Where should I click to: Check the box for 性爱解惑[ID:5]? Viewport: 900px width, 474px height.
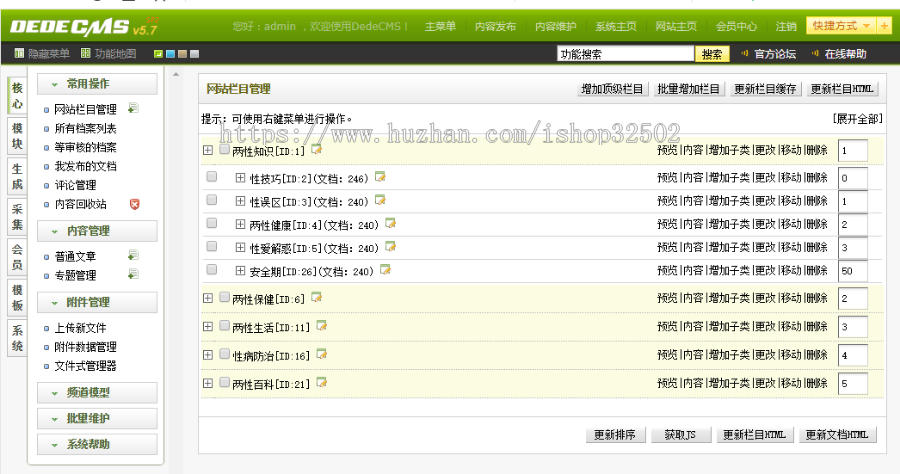click(212, 246)
